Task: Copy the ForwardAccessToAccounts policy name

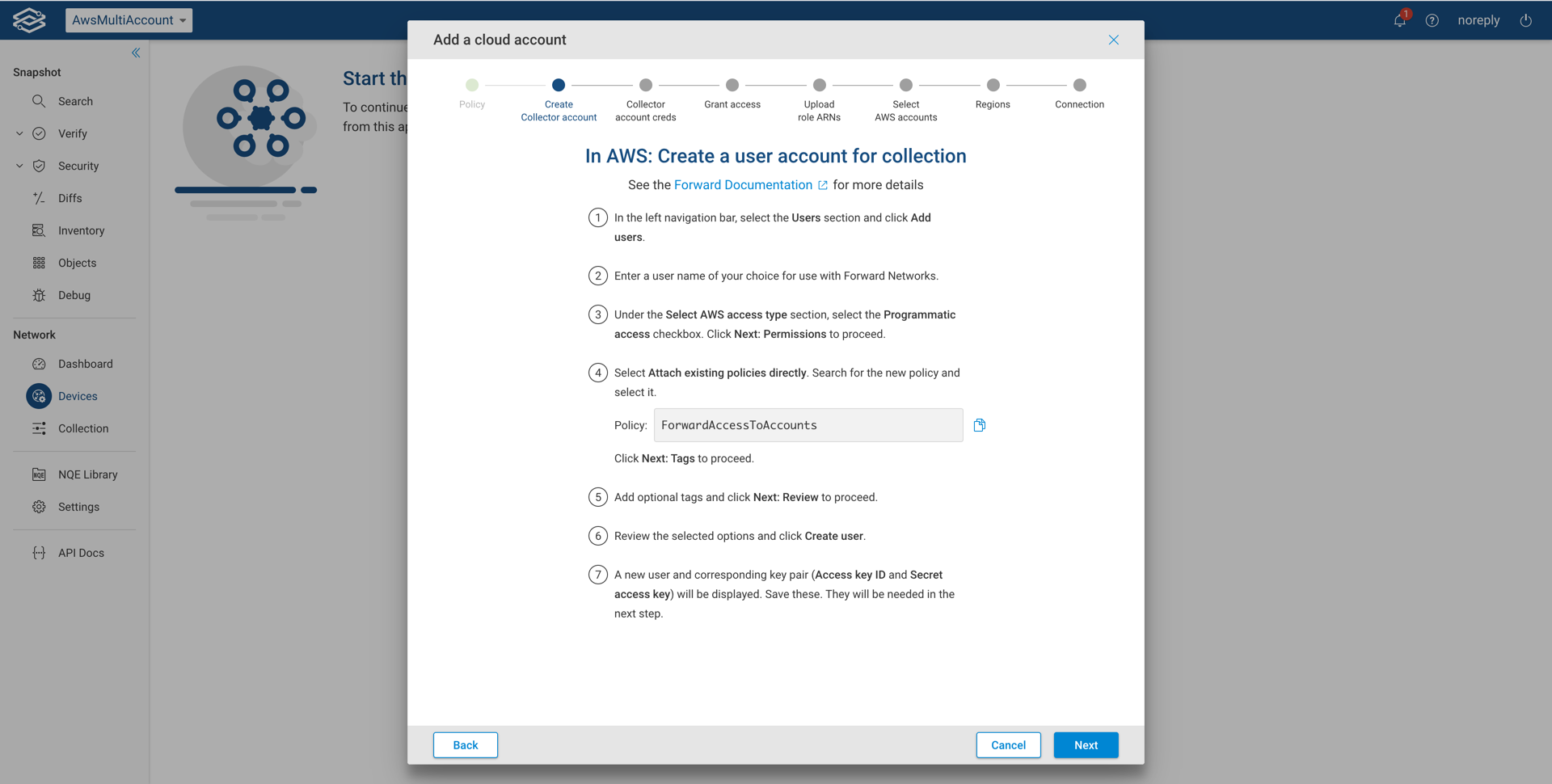Action: (979, 424)
